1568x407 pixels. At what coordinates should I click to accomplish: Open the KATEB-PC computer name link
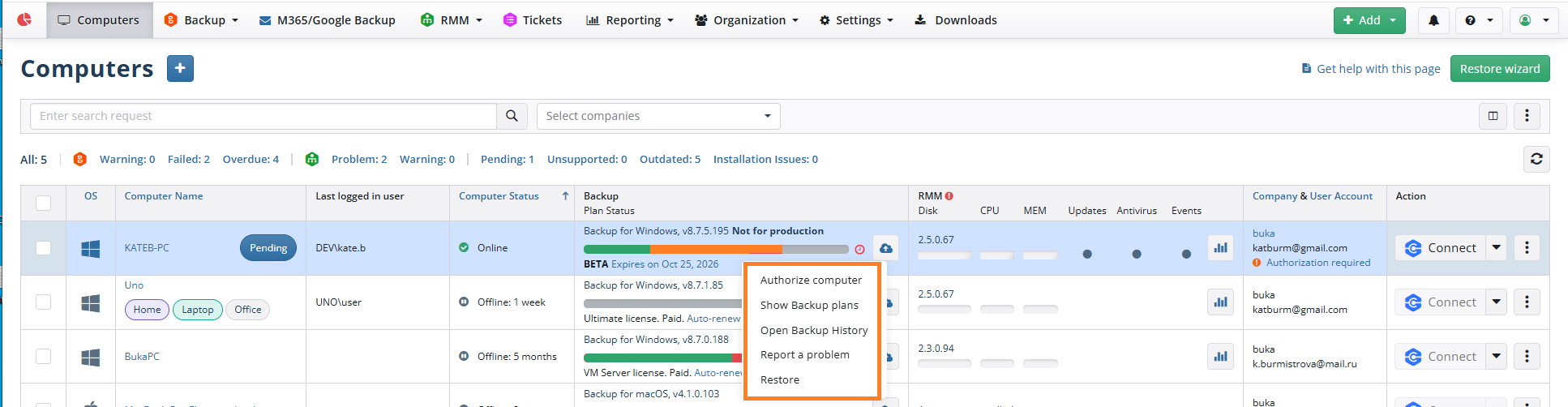147,248
